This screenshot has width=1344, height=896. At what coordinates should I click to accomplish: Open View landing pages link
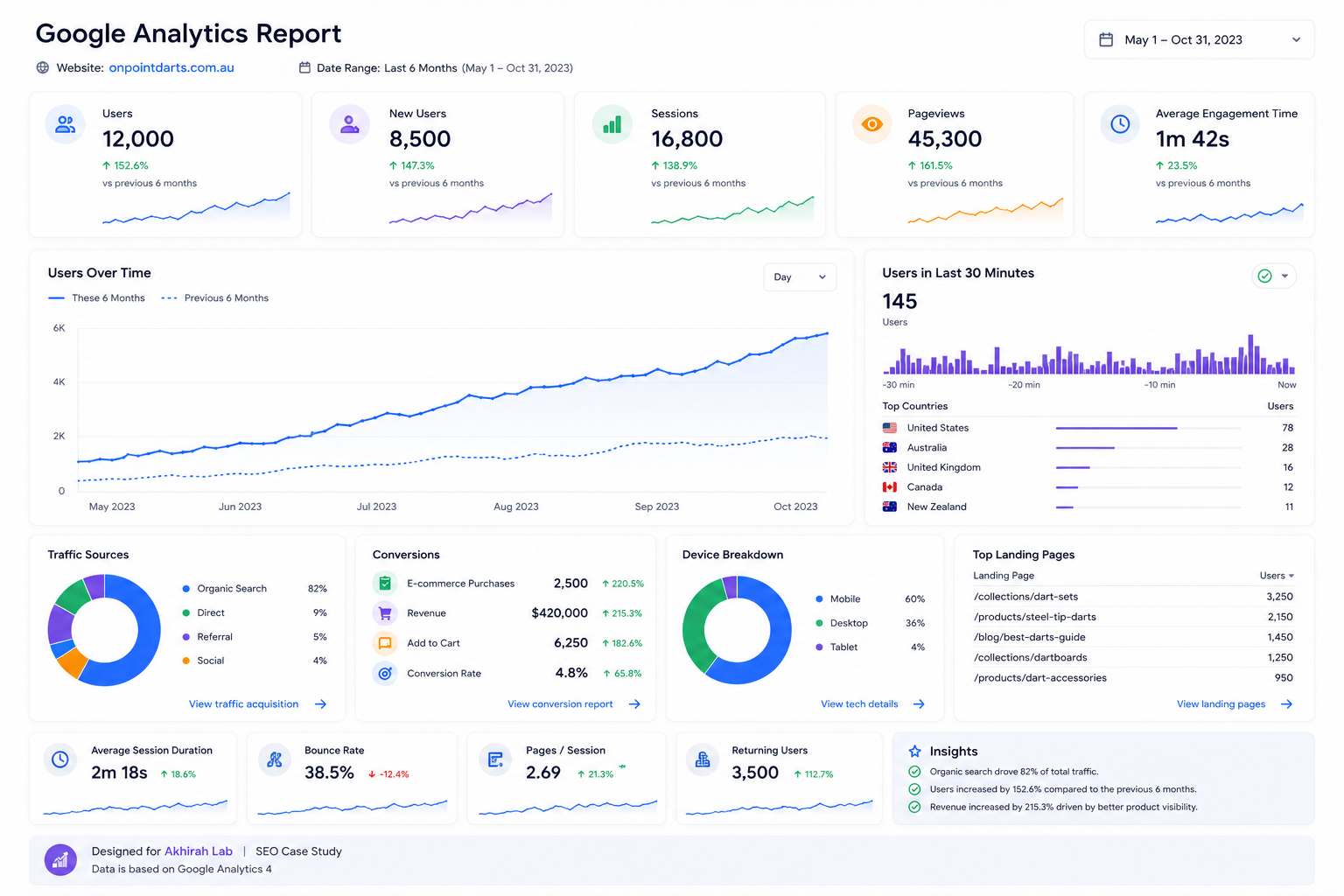(x=1235, y=704)
